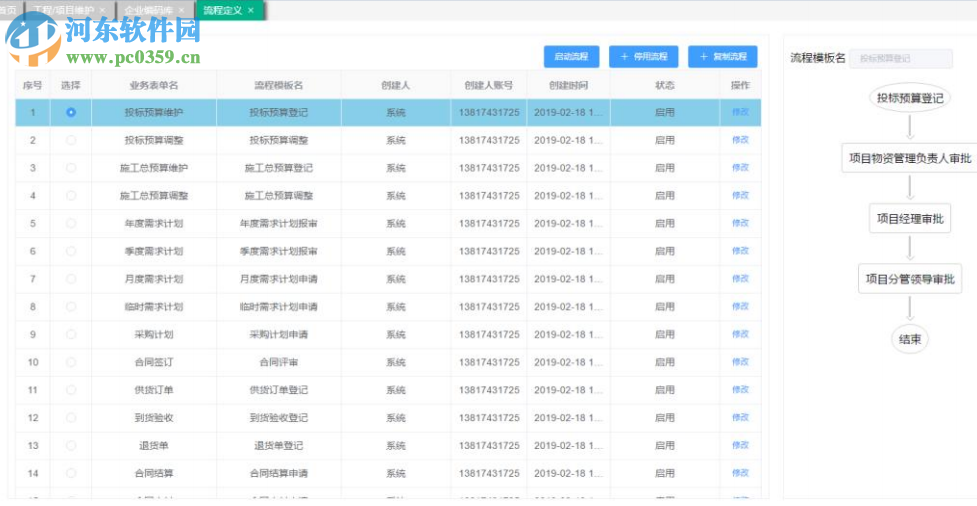Screen dimensions: 977x506
Task: Click the 年度需求计划报审 template cell
Action: (279, 223)
